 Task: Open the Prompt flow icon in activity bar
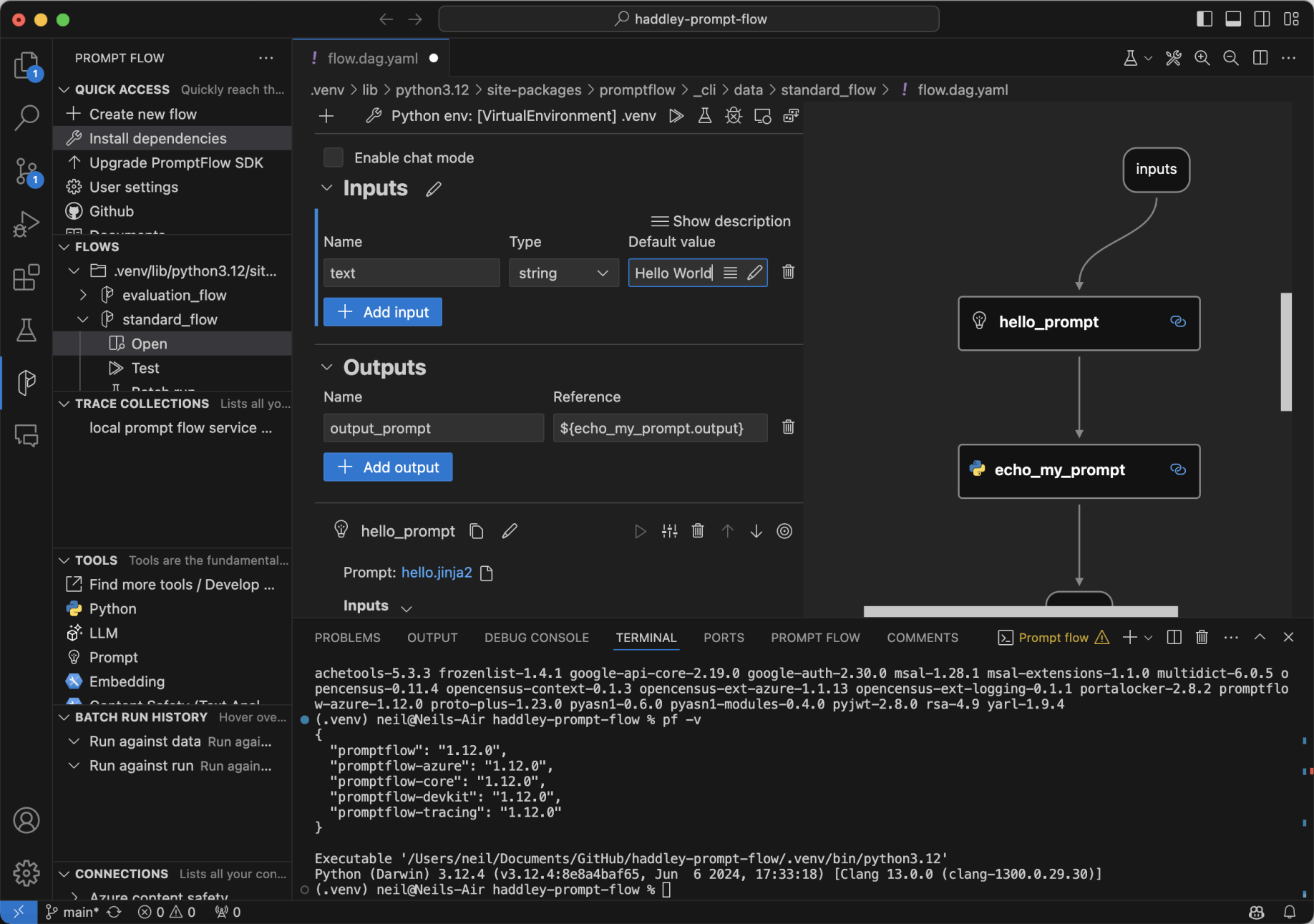click(x=26, y=382)
